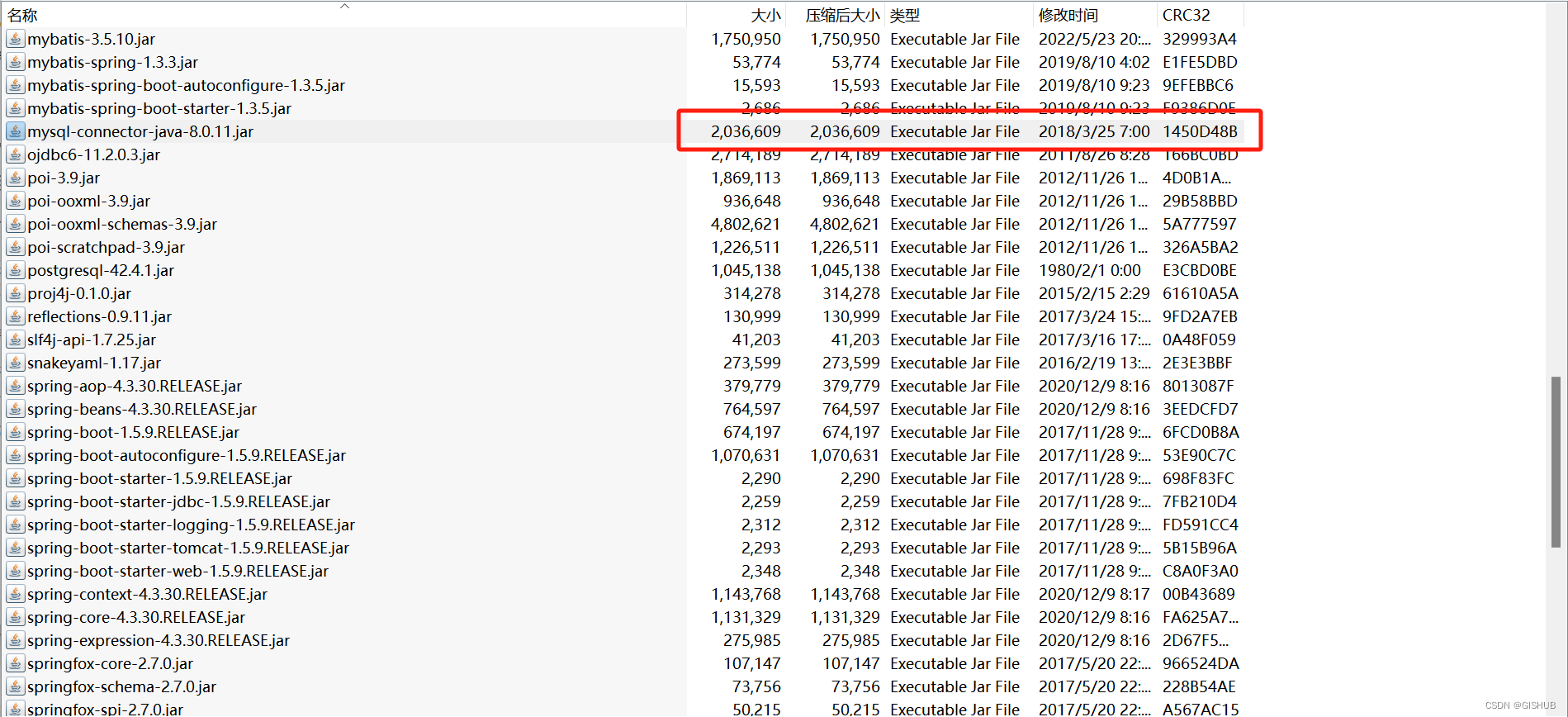This screenshot has height=717, width=1568.
Task: Sort by the 类型 type column header
Action: click(905, 15)
